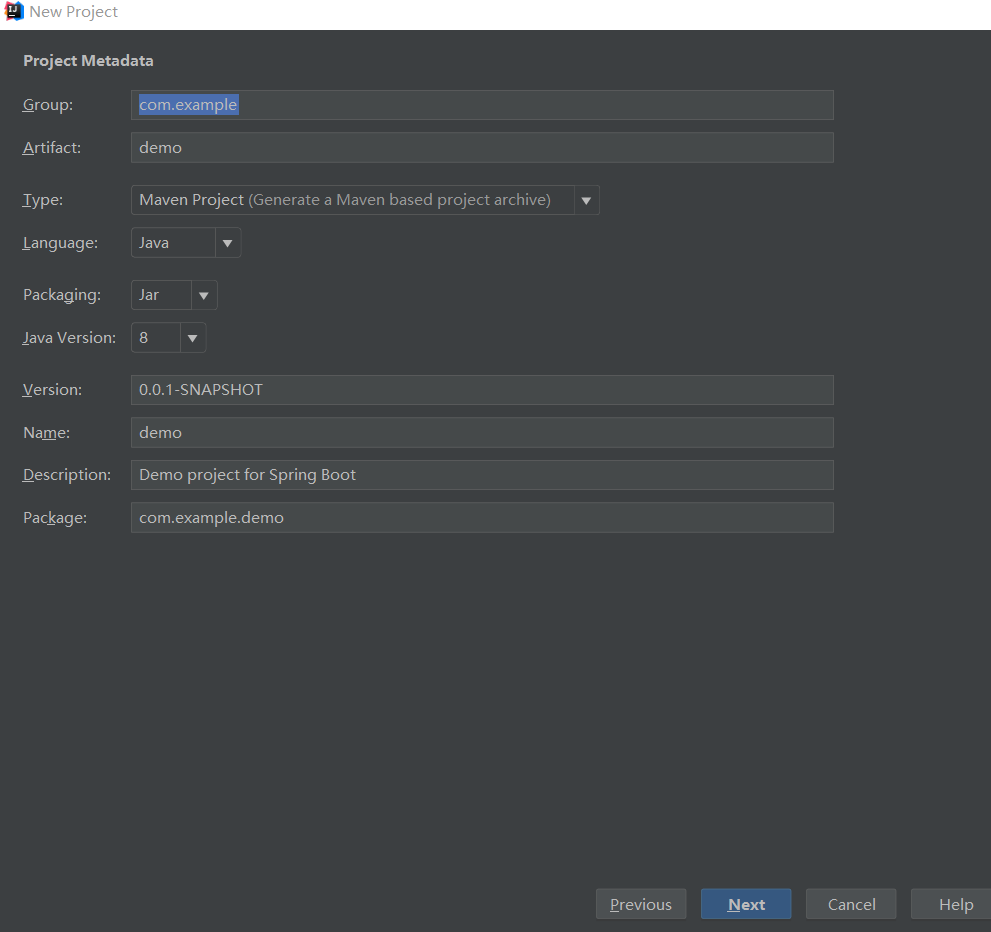Click the Jar packaging combo box

(160, 295)
